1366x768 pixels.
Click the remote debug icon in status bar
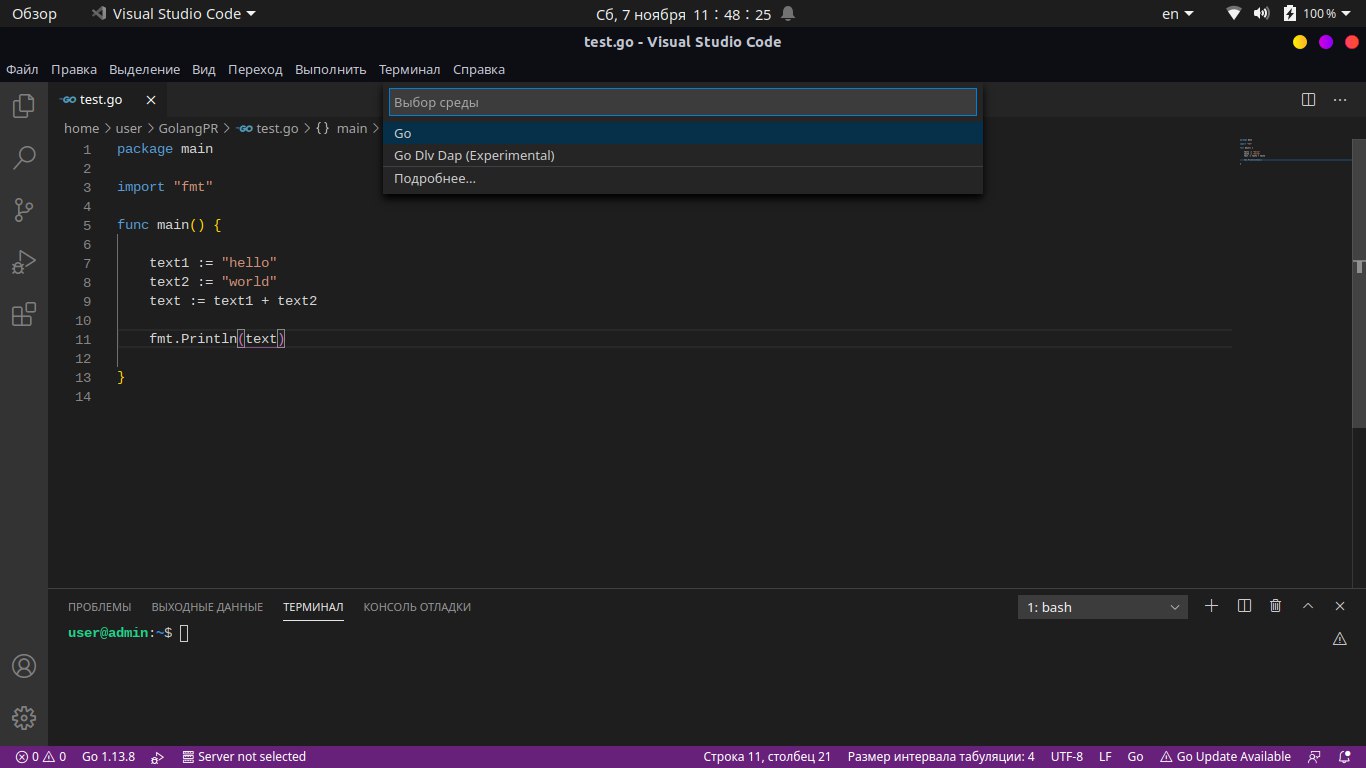click(158, 757)
